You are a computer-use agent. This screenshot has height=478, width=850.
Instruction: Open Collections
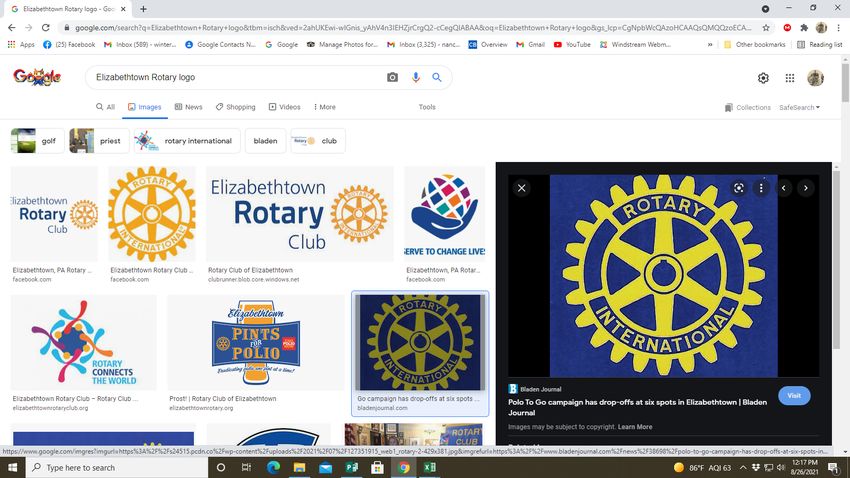pos(748,107)
